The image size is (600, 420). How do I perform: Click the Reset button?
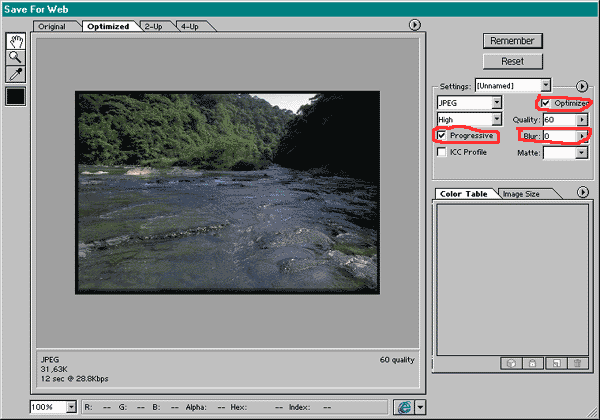pyautogui.click(x=512, y=61)
